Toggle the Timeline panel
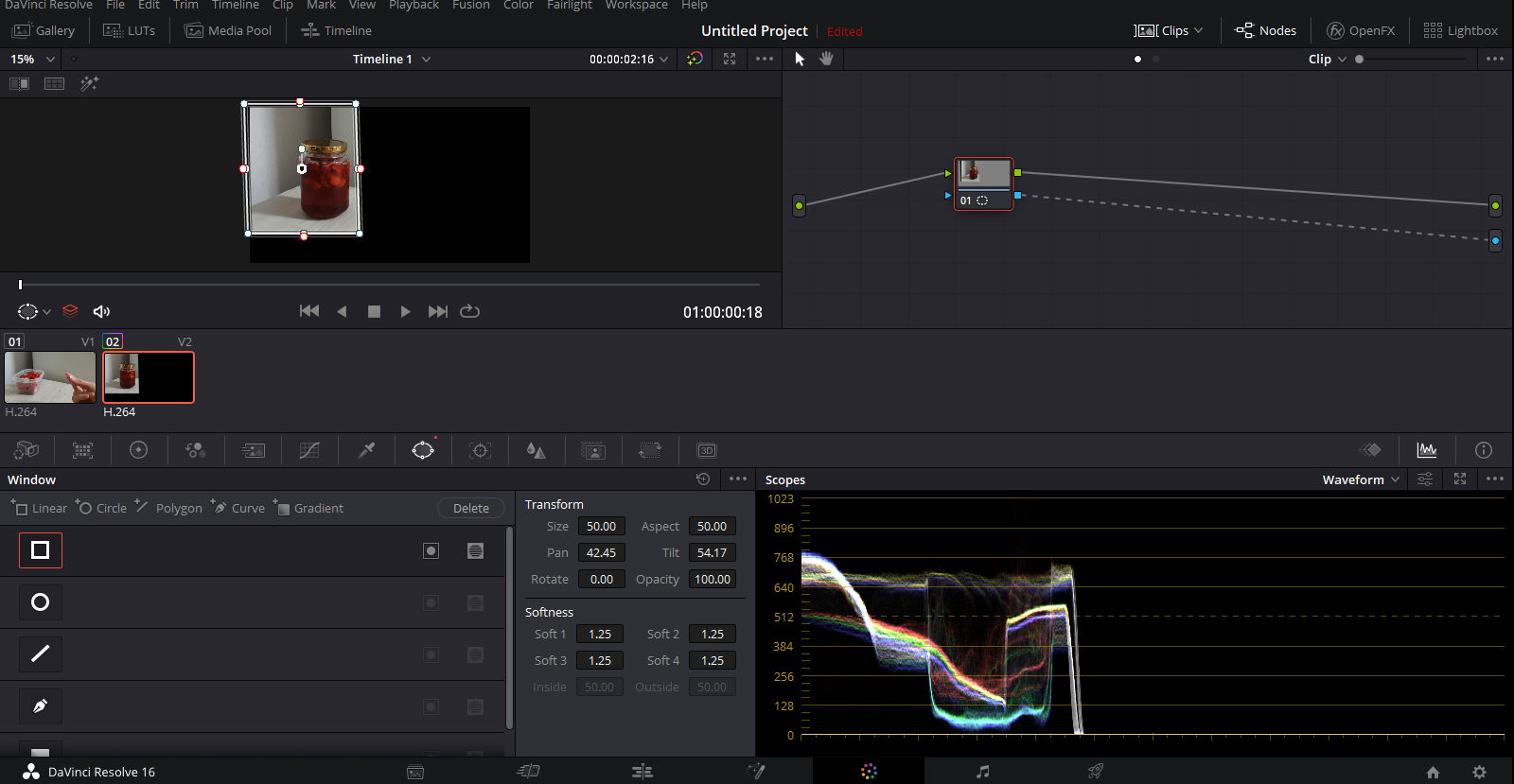Image resolution: width=1514 pixels, height=784 pixels. pyautogui.click(x=336, y=30)
